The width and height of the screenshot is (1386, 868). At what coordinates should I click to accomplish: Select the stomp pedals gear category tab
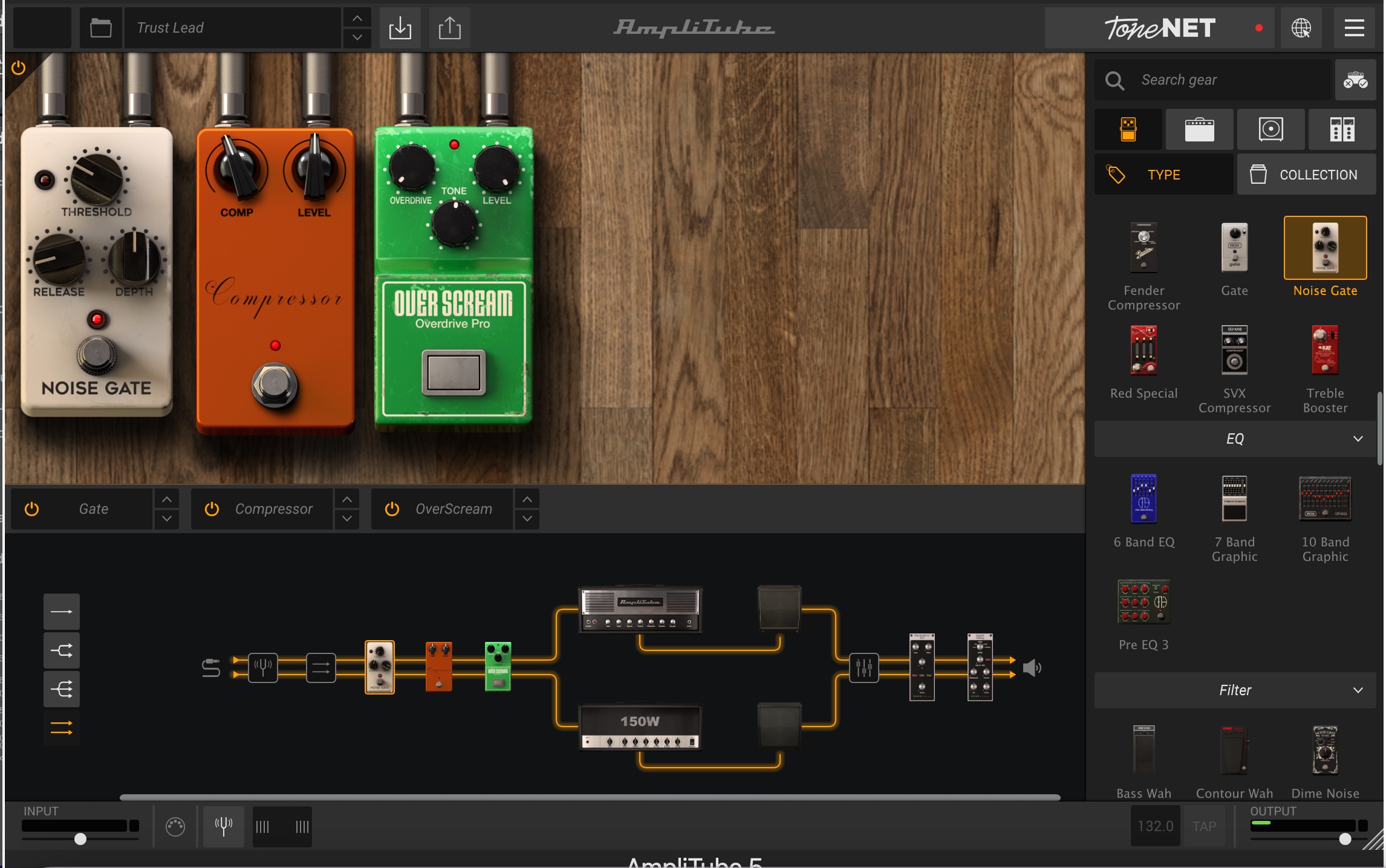[1128, 129]
